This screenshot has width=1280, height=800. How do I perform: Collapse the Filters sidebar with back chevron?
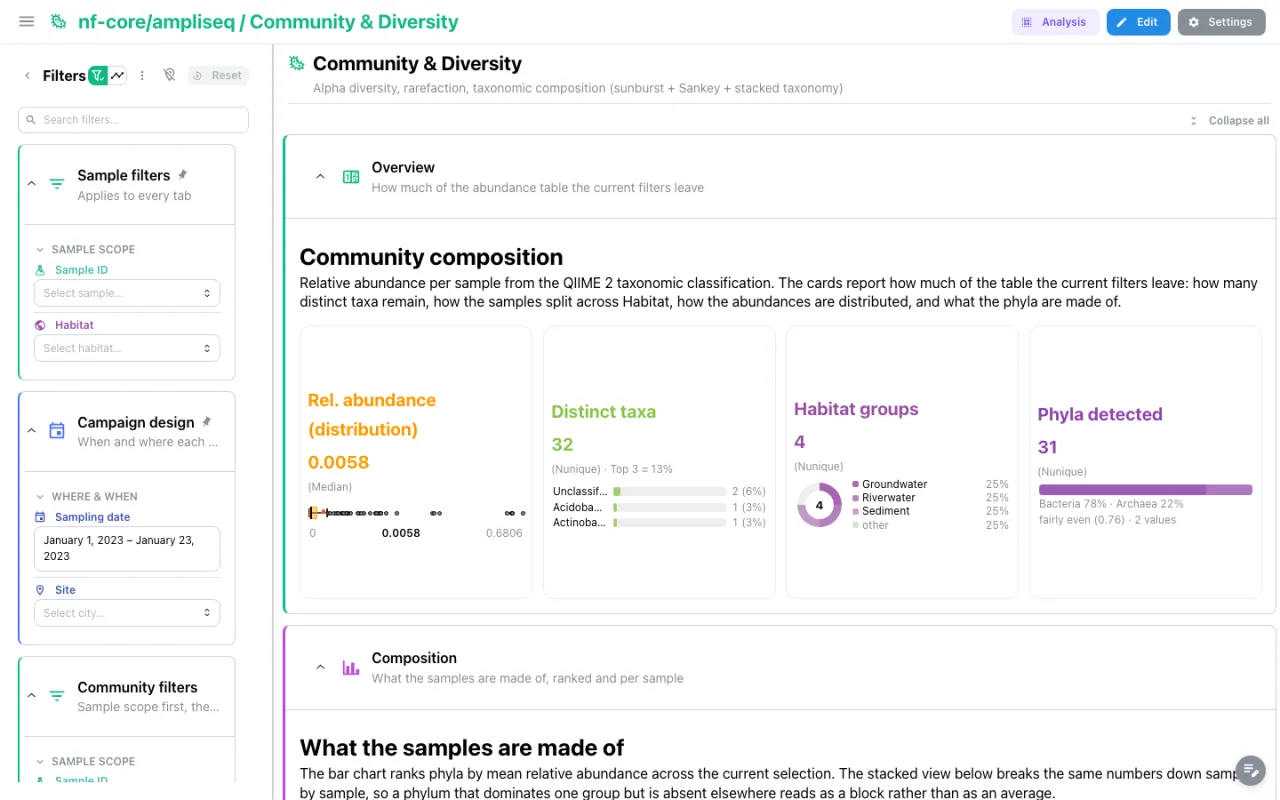[27, 76]
